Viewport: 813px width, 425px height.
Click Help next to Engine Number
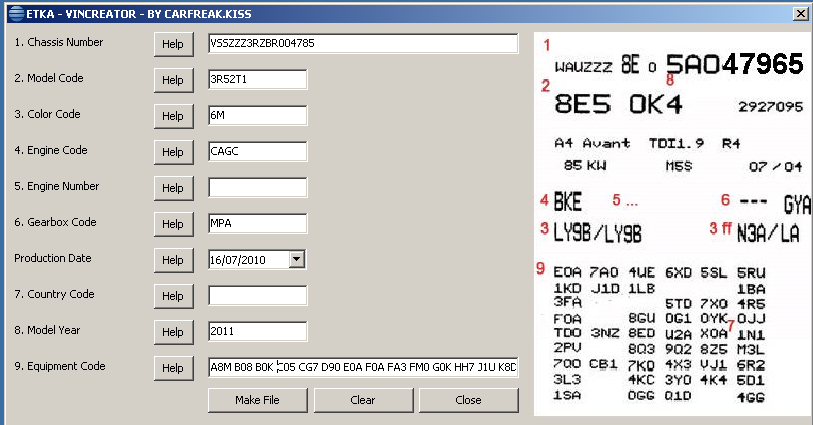click(x=174, y=188)
